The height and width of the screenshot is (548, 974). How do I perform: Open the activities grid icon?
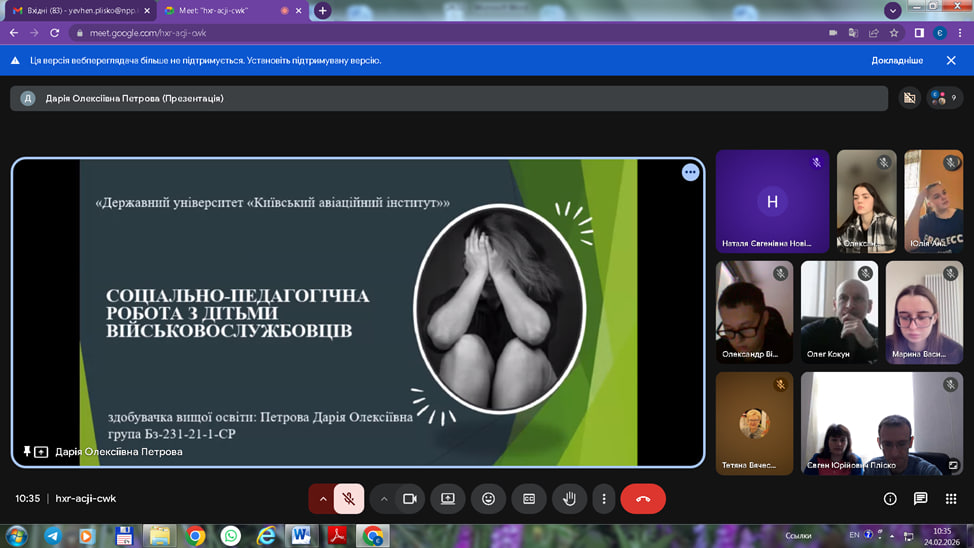[950, 498]
